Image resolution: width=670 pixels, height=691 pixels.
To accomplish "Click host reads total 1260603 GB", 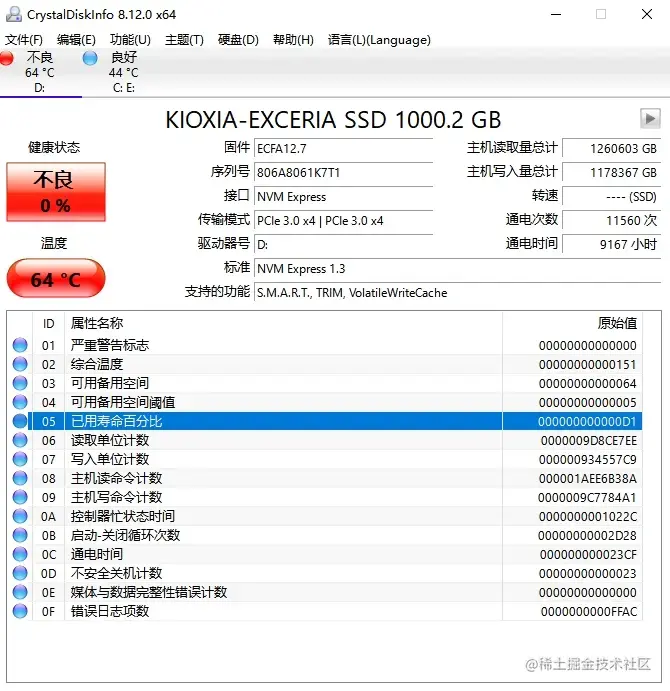I will [x=612, y=149].
